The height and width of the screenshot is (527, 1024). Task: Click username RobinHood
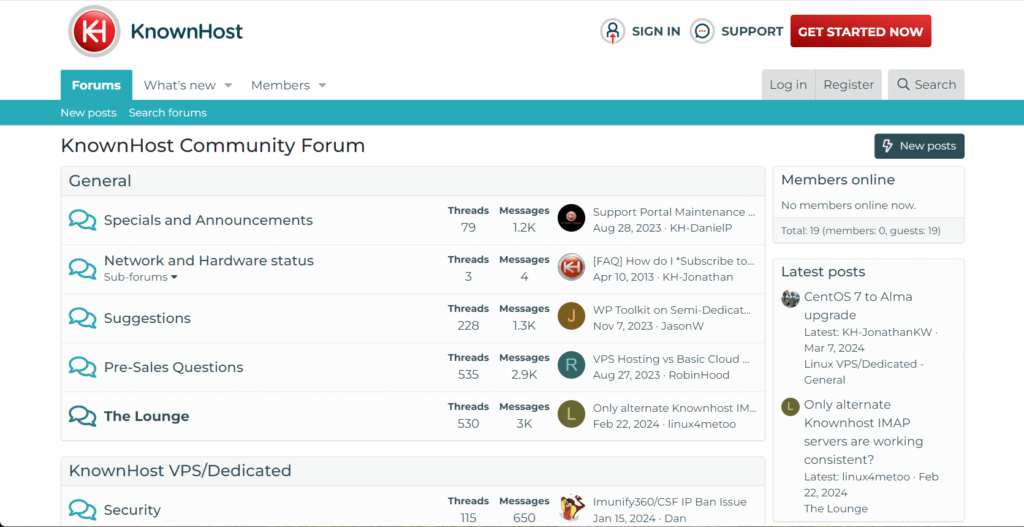coord(699,375)
